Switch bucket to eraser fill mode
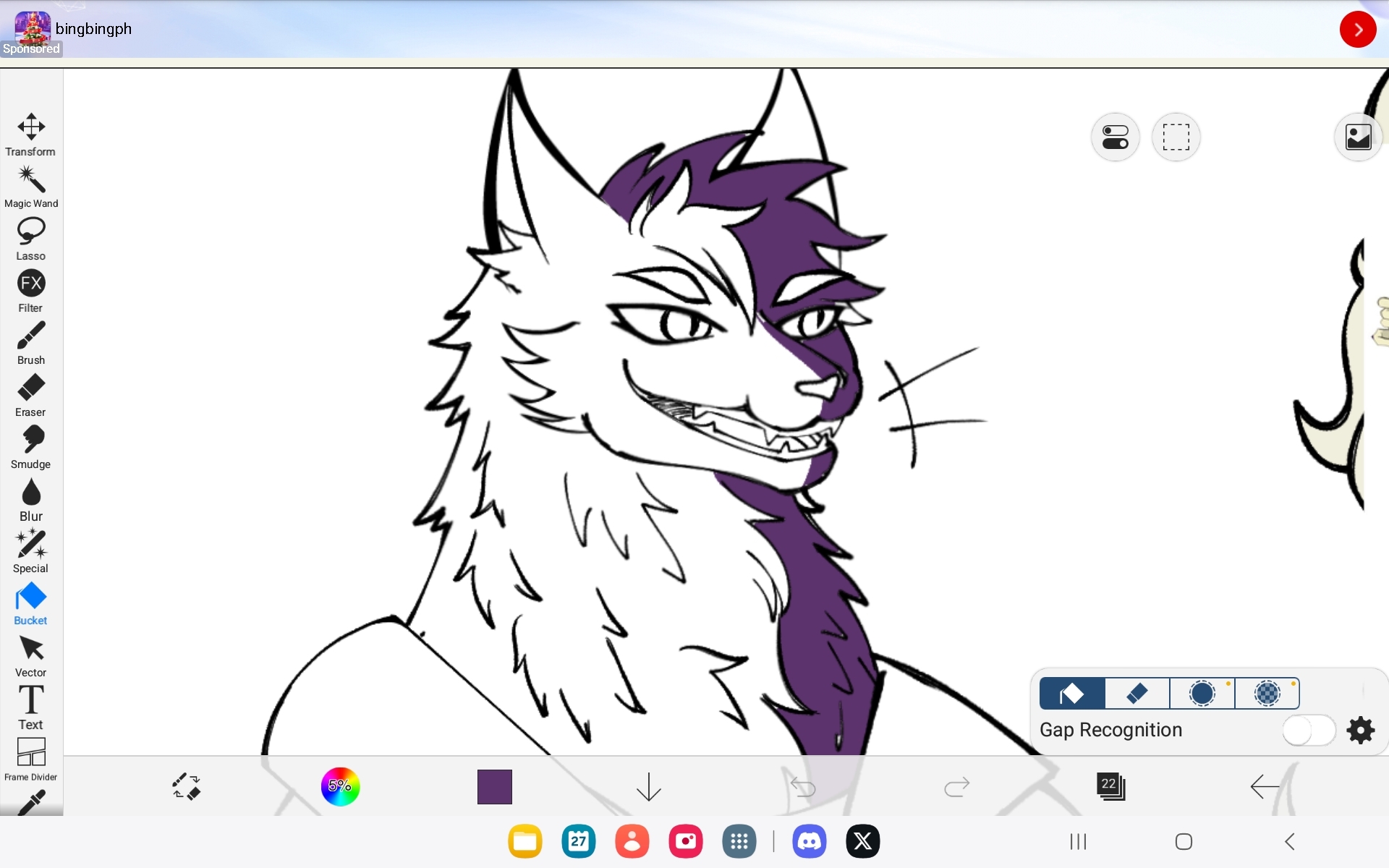The image size is (1389, 868). [1137, 694]
